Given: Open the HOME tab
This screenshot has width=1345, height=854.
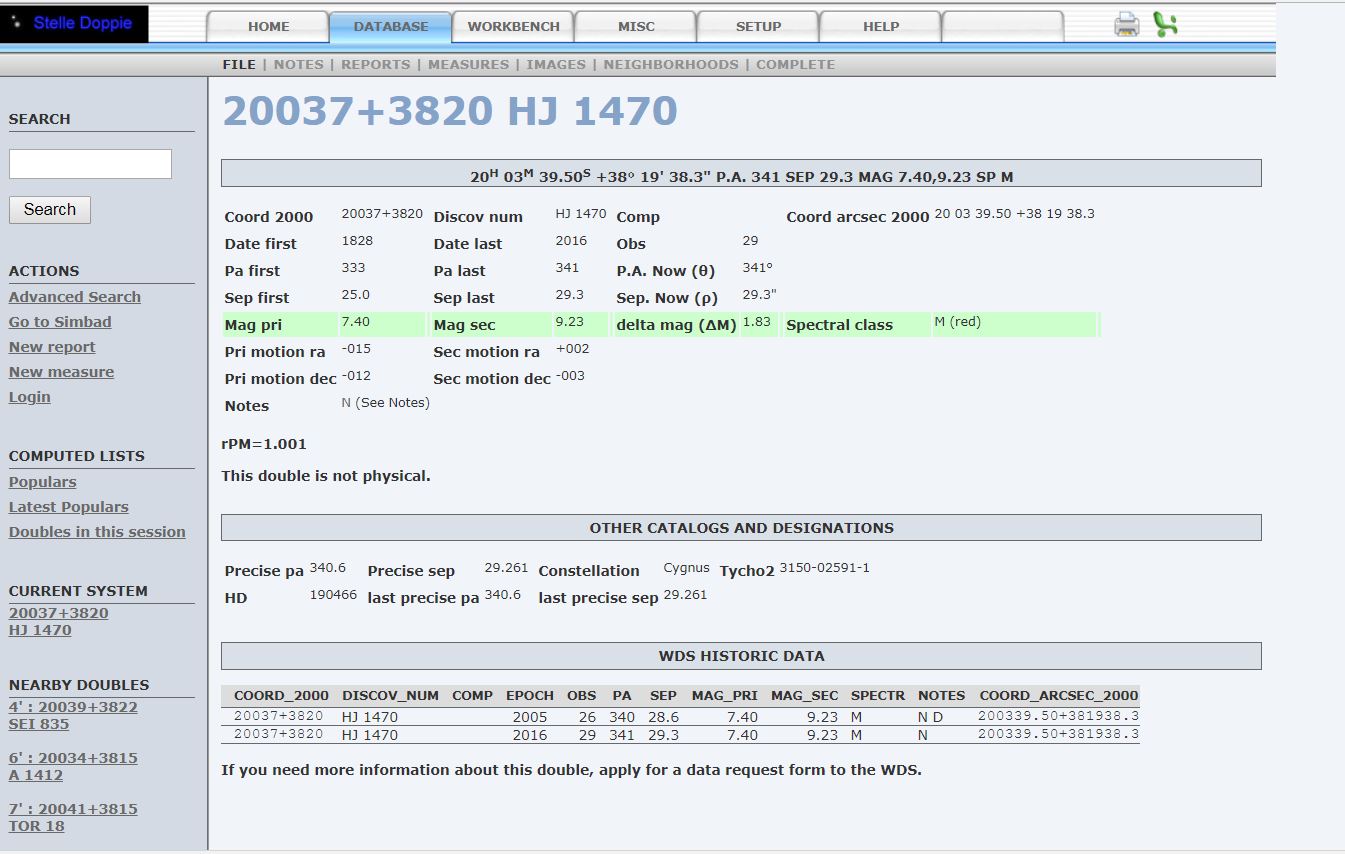Looking at the screenshot, I should pyautogui.click(x=268, y=27).
